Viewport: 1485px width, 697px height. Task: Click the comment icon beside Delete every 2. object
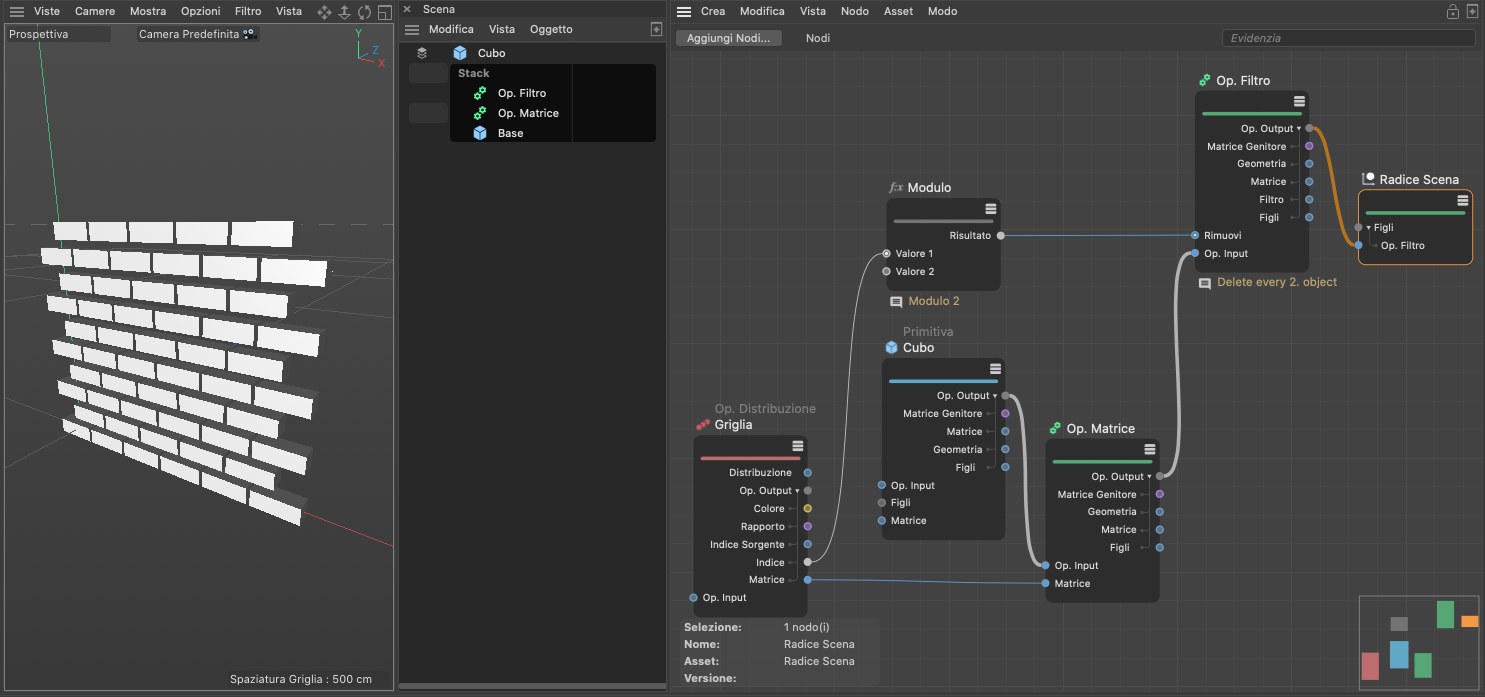tap(1205, 283)
